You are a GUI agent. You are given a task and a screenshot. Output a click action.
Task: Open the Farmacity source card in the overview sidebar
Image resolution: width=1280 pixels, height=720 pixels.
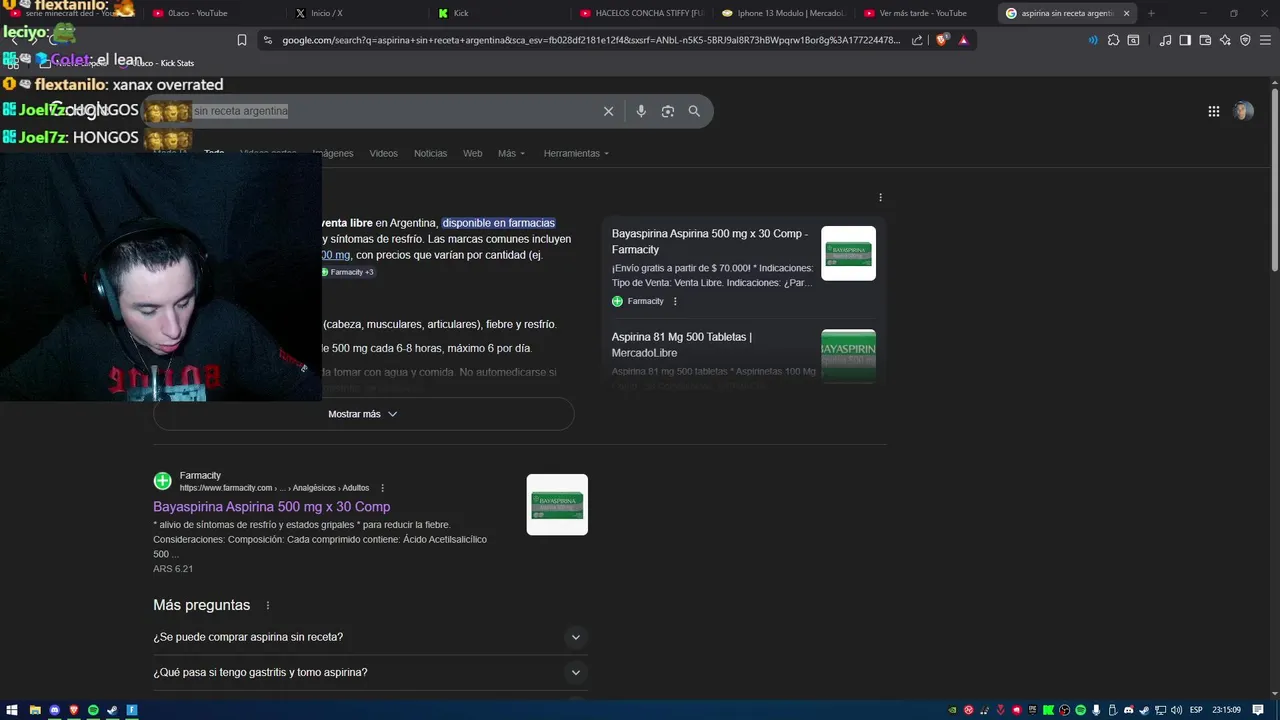(x=744, y=265)
